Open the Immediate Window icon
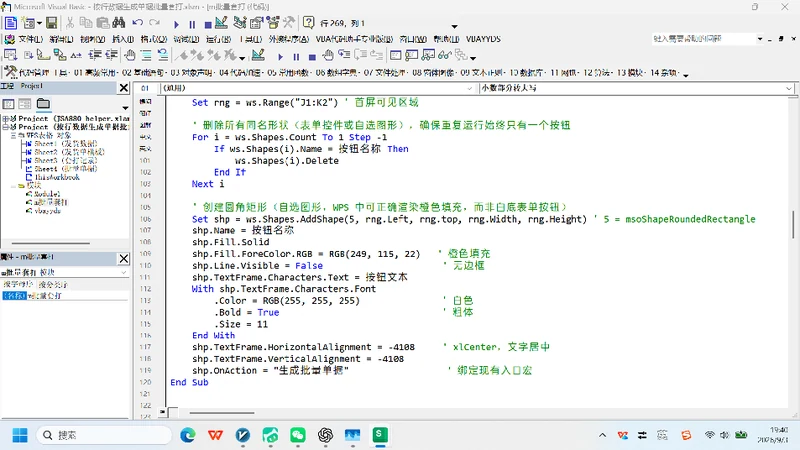This screenshot has width=800, height=450. [412, 55]
